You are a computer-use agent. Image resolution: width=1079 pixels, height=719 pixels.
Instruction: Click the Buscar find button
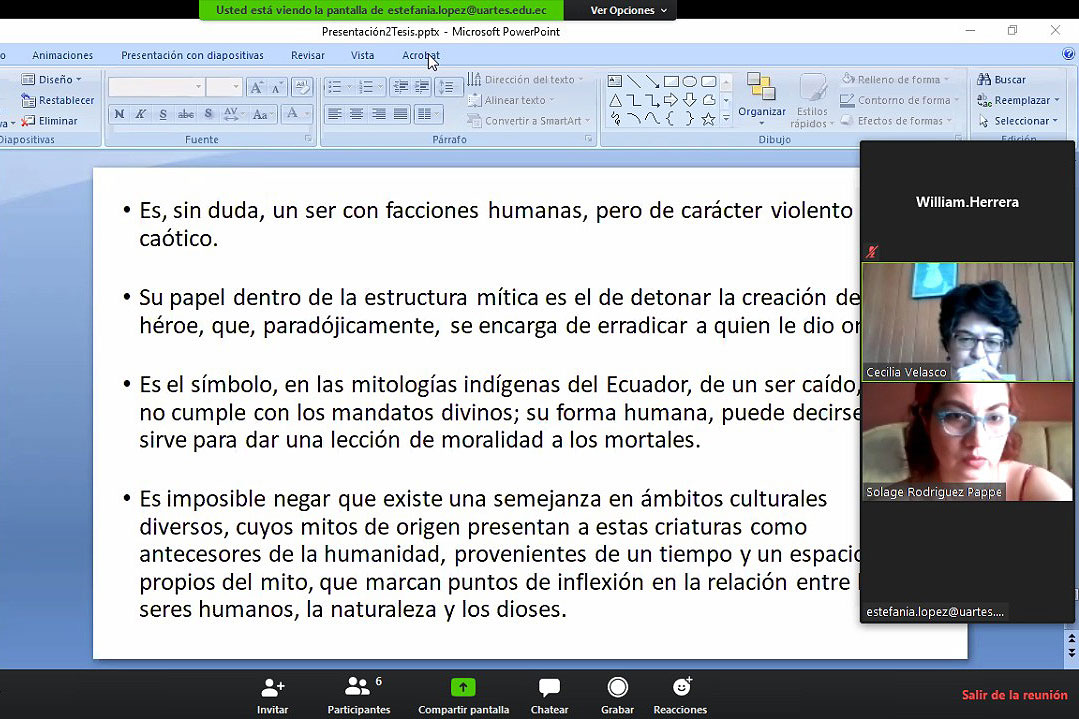pos(1003,80)
